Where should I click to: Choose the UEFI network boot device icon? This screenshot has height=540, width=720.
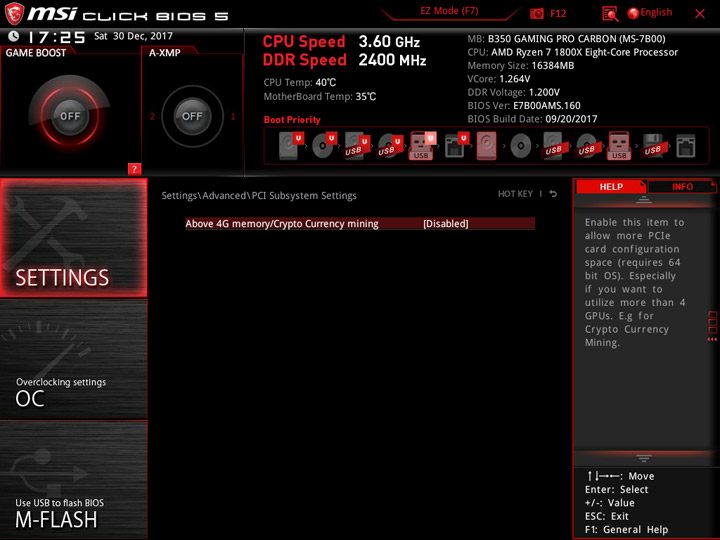[456, 146]
